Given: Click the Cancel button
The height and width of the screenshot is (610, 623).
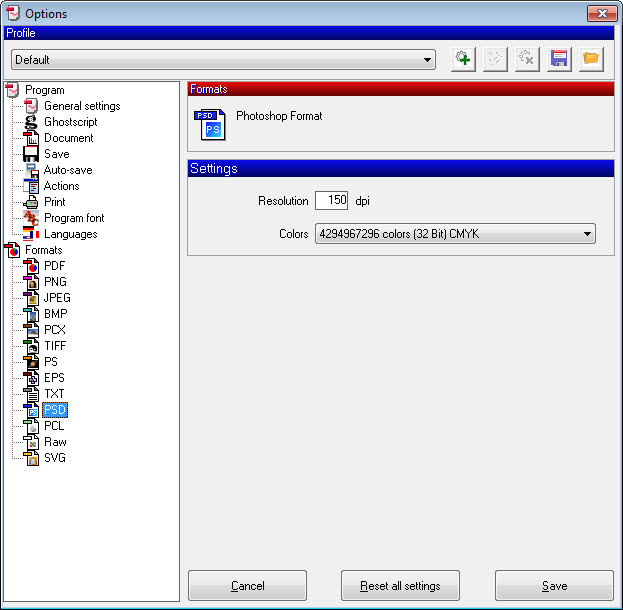Looking at the screenshot, I should click(x=247, y=585).
